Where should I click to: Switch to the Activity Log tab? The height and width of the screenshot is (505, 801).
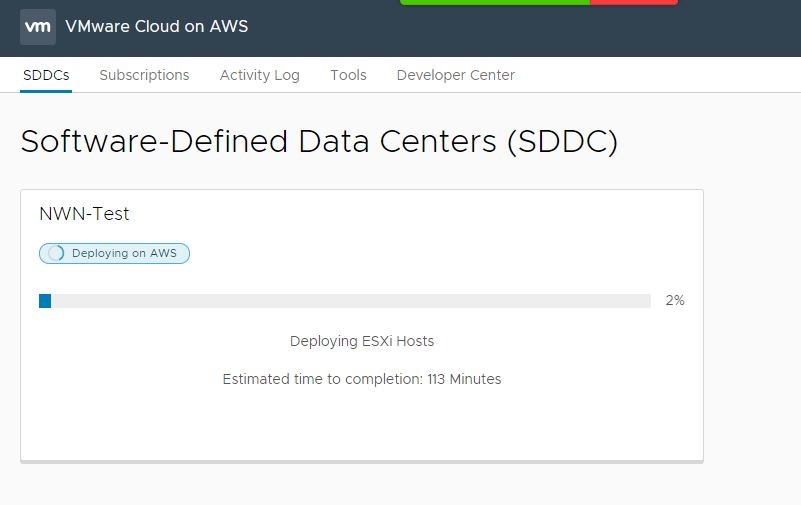click(x=260, y=75)
